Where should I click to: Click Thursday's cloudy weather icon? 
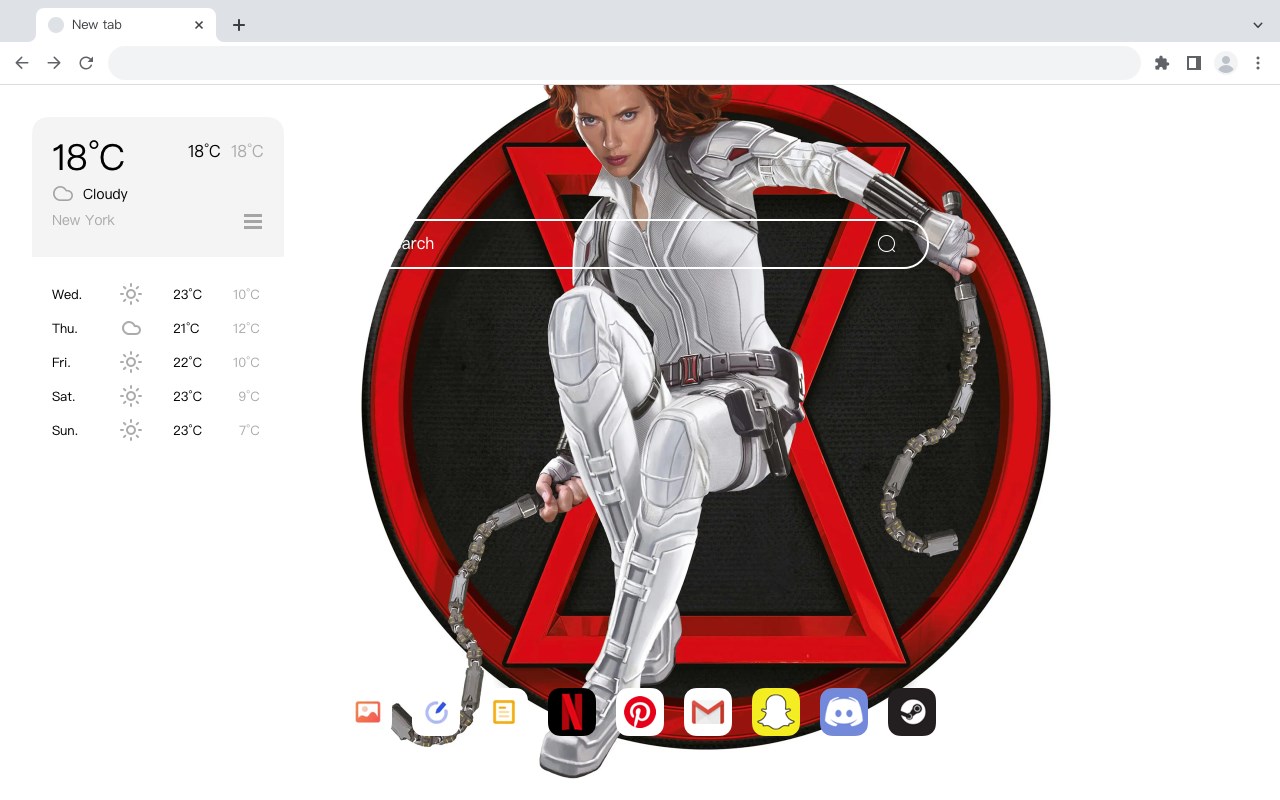click(x=131, y=328)
